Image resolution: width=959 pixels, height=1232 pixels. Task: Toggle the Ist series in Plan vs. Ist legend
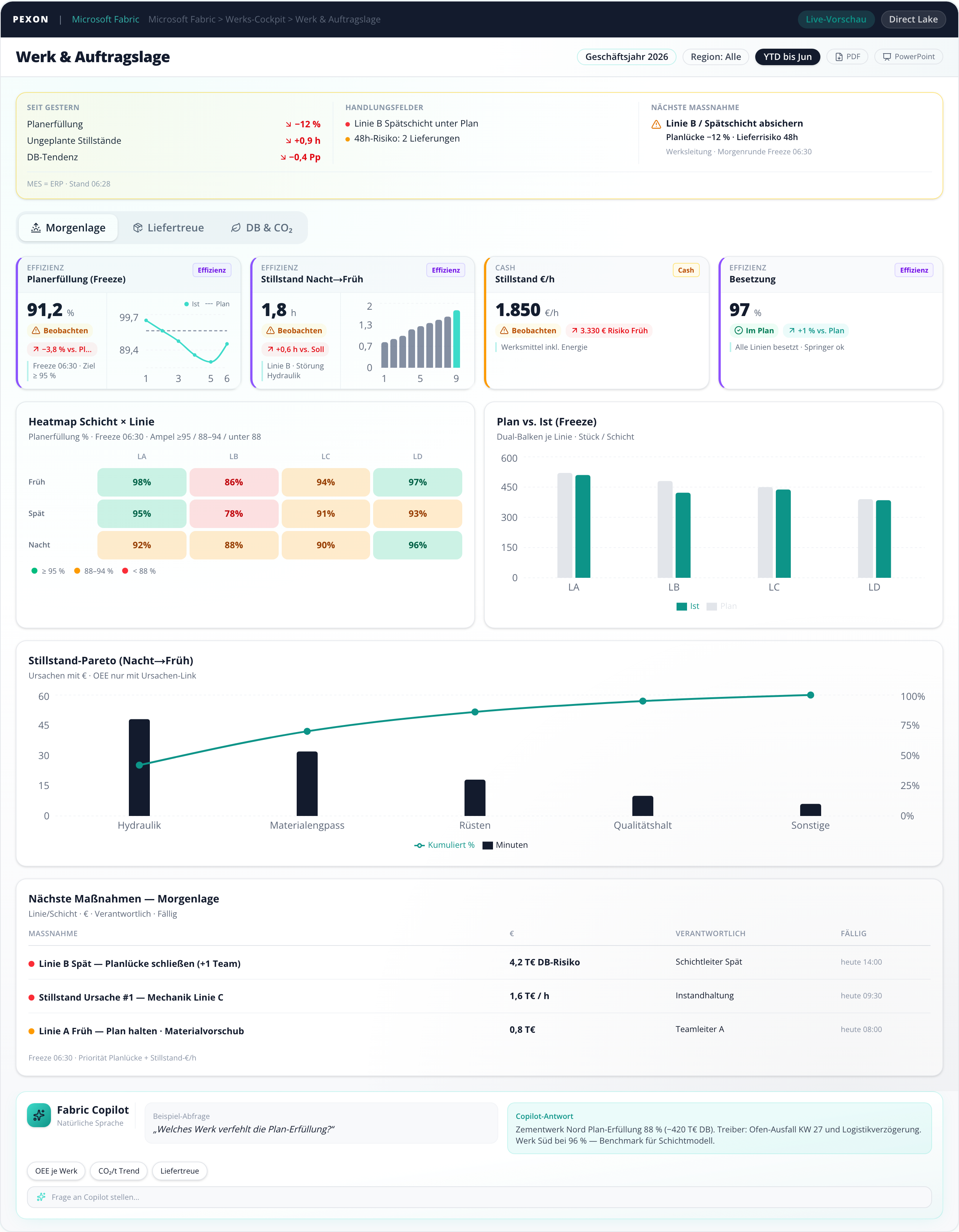pos(687,606)
